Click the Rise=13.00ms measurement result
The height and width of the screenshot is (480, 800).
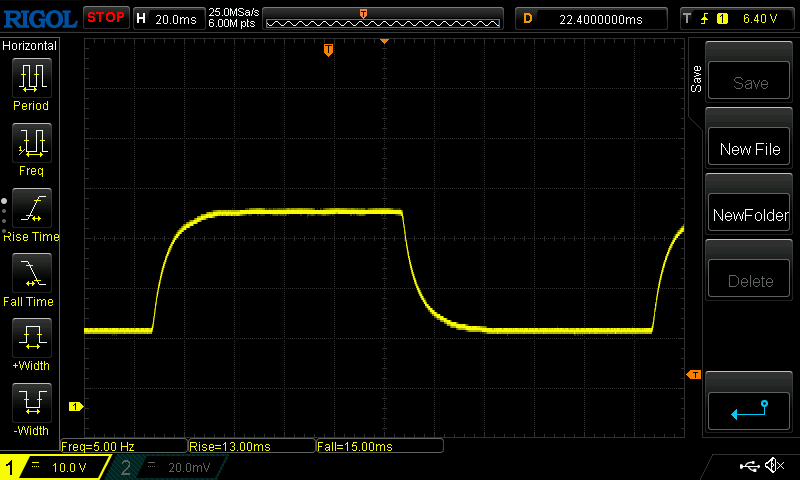252,446
